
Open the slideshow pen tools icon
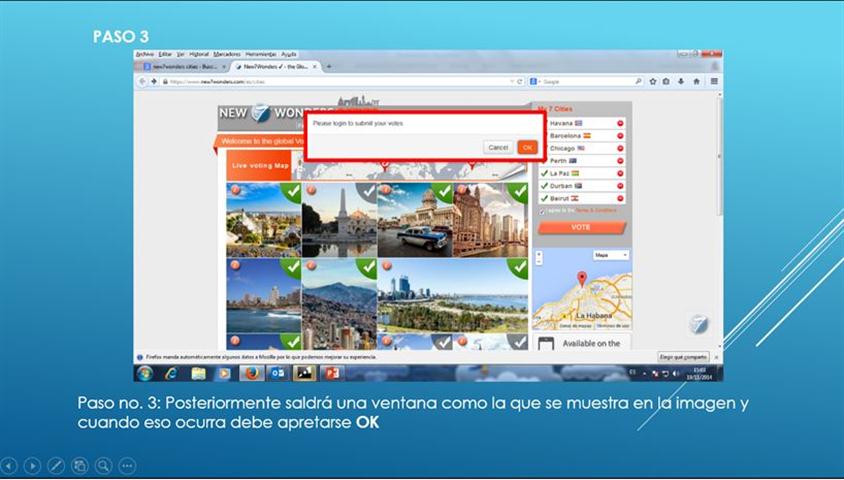[x=56, y=465]
